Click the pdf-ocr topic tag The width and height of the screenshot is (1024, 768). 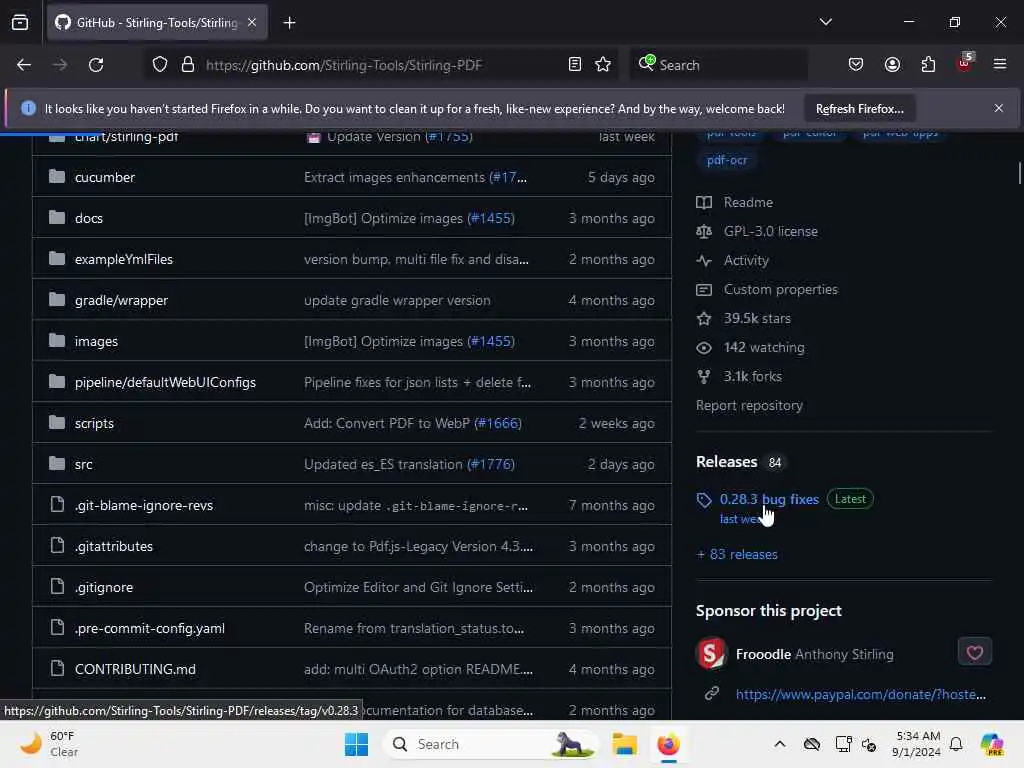tap(726, 160)
